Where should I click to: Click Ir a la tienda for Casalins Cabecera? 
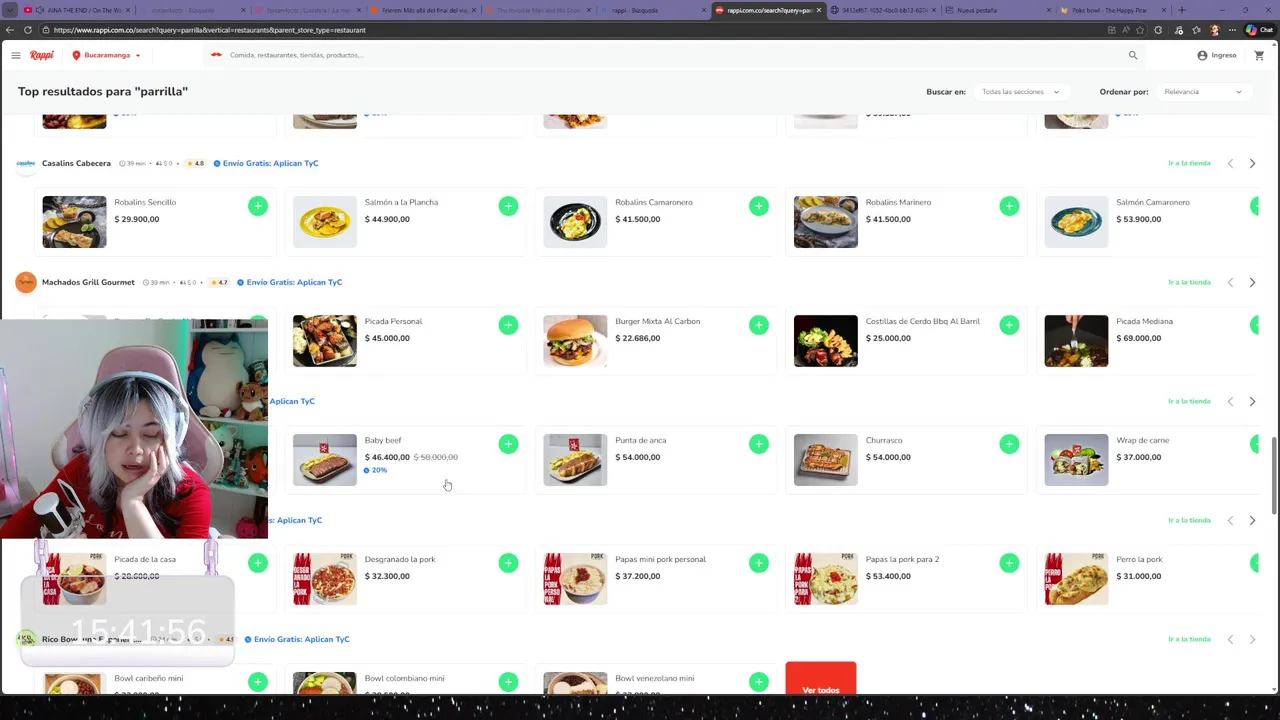pos(1189,163)
